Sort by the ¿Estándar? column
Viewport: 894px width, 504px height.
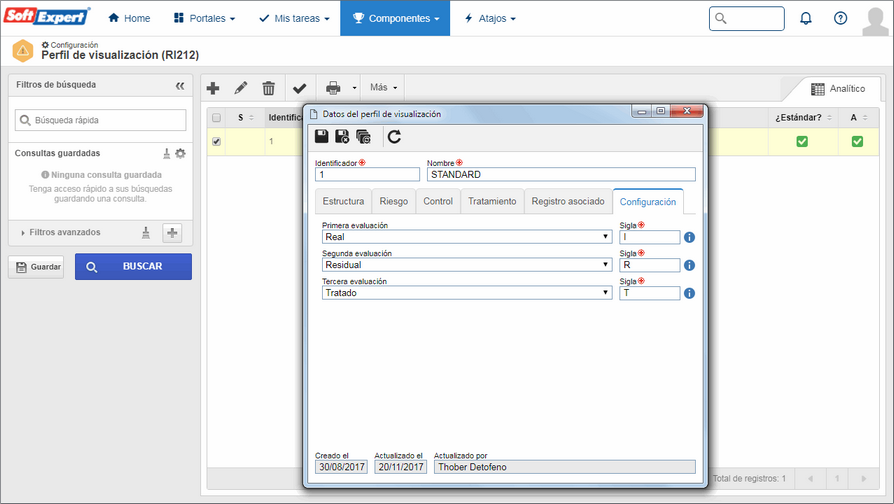(x=803, y=117)
